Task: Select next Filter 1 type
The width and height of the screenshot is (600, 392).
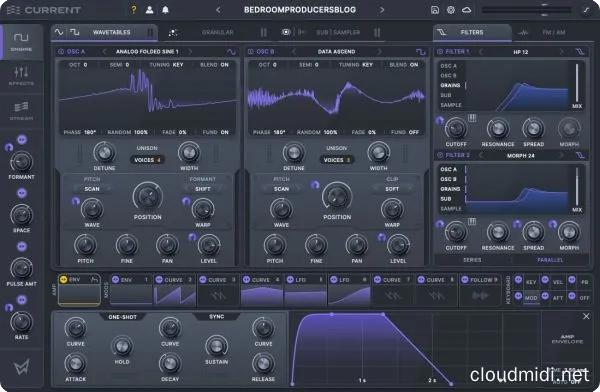Action: point(561,51)
